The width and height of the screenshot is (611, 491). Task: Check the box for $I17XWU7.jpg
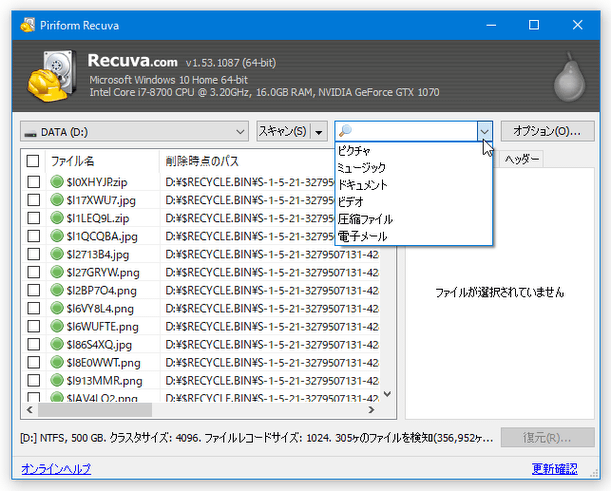click(34, 200)
